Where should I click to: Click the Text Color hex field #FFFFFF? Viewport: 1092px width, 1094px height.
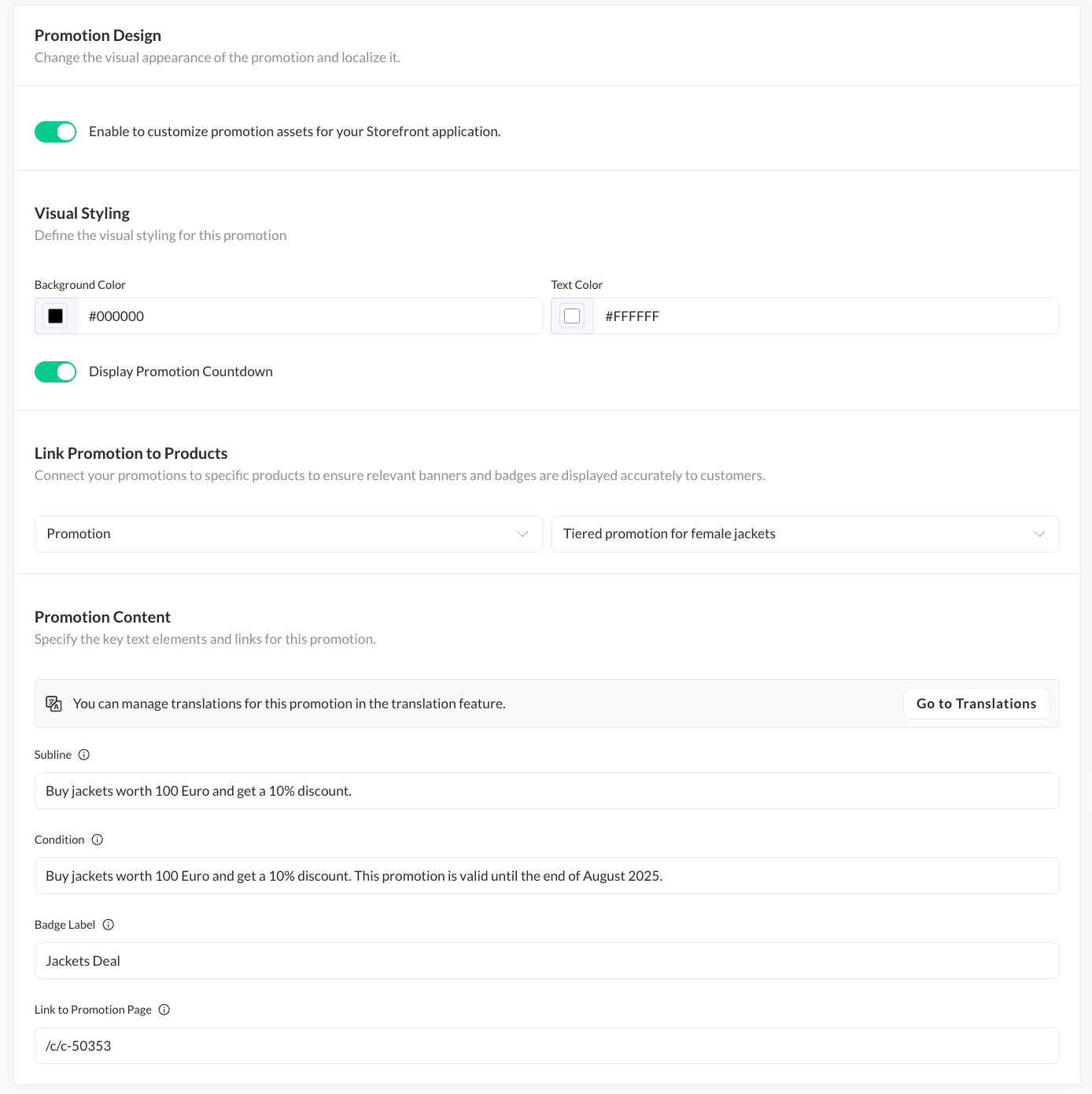[x=825, y=316]
